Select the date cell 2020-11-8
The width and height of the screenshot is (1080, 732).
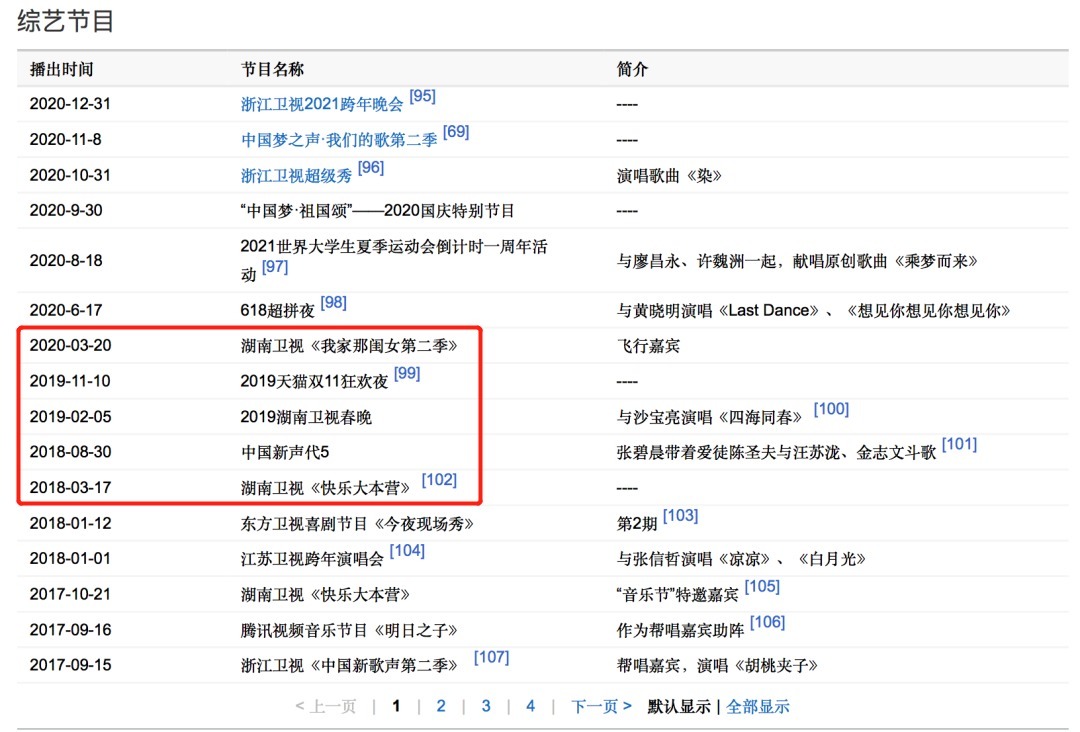coord(65,140)
